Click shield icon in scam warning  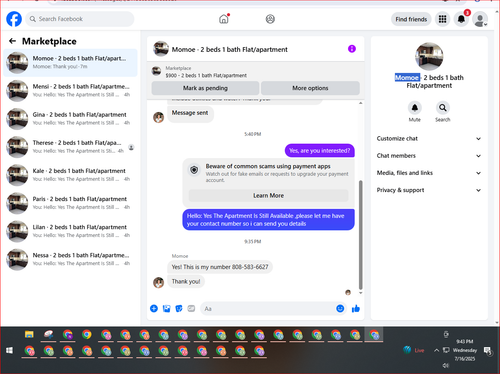(194, 170)
